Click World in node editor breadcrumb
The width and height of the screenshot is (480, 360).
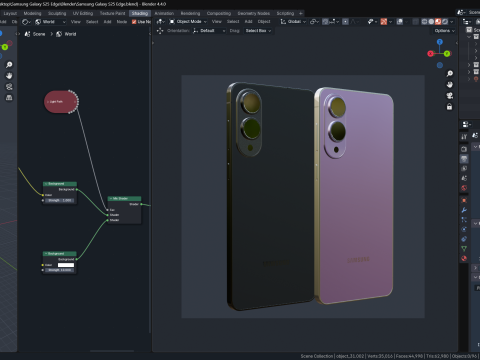(x=66, y=34)
